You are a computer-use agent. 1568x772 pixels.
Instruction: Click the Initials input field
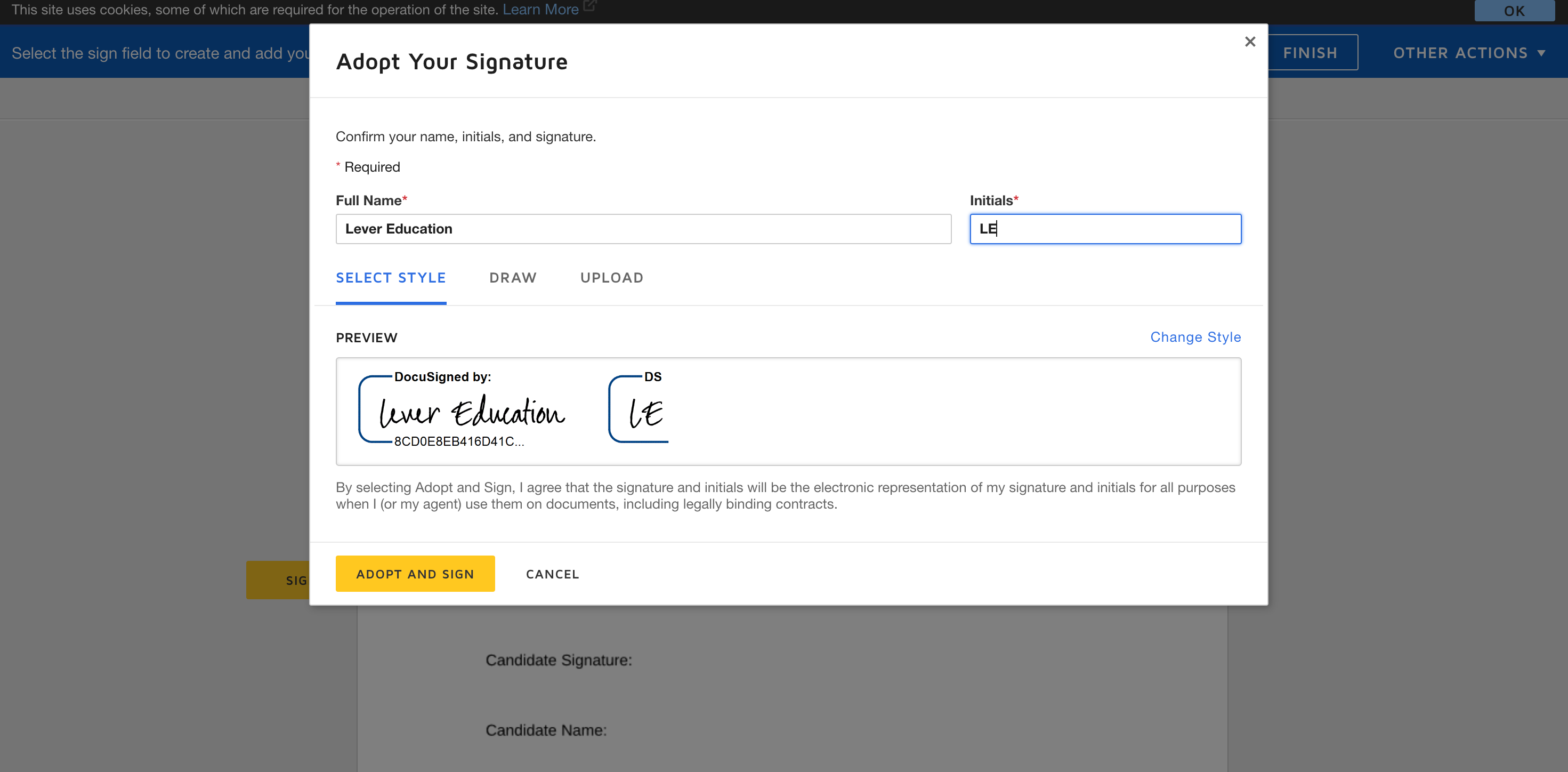click(x=1105, y=229)
